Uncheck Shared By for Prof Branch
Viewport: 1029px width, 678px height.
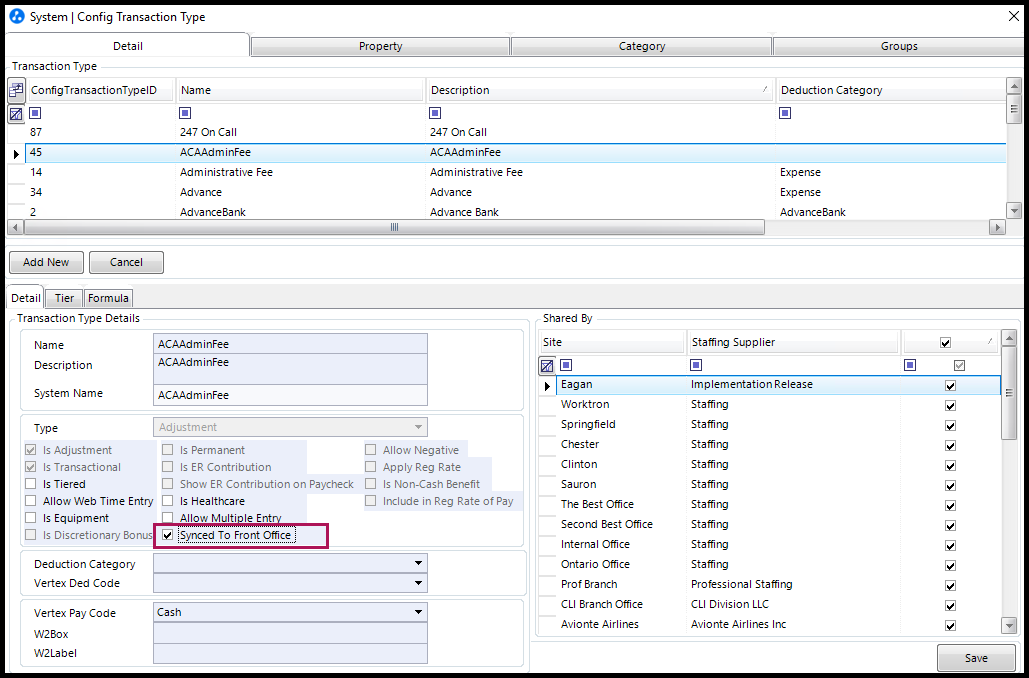click(x=950, y=585)
